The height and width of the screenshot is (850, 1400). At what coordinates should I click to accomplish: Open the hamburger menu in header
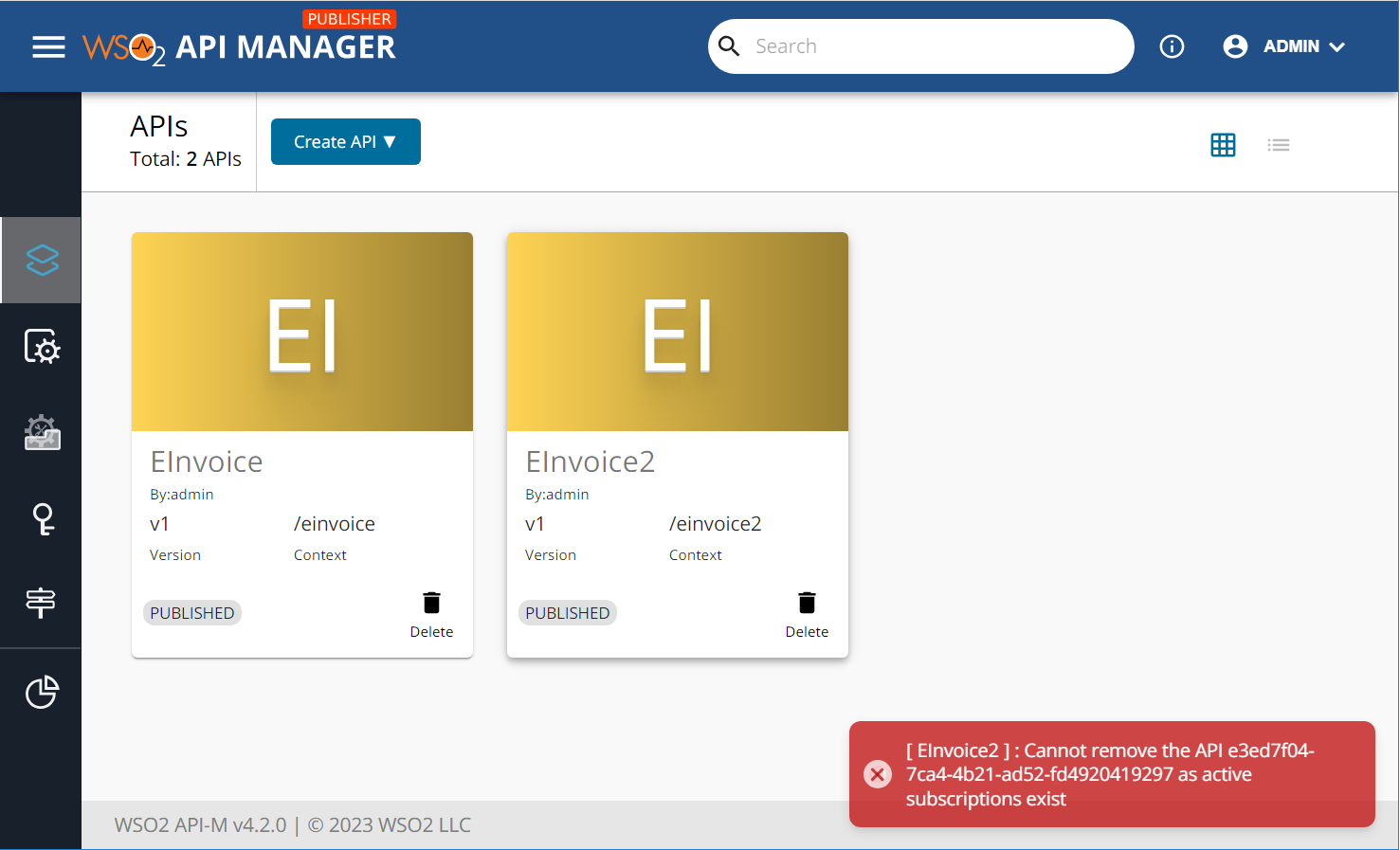click(x=48, y=47)
